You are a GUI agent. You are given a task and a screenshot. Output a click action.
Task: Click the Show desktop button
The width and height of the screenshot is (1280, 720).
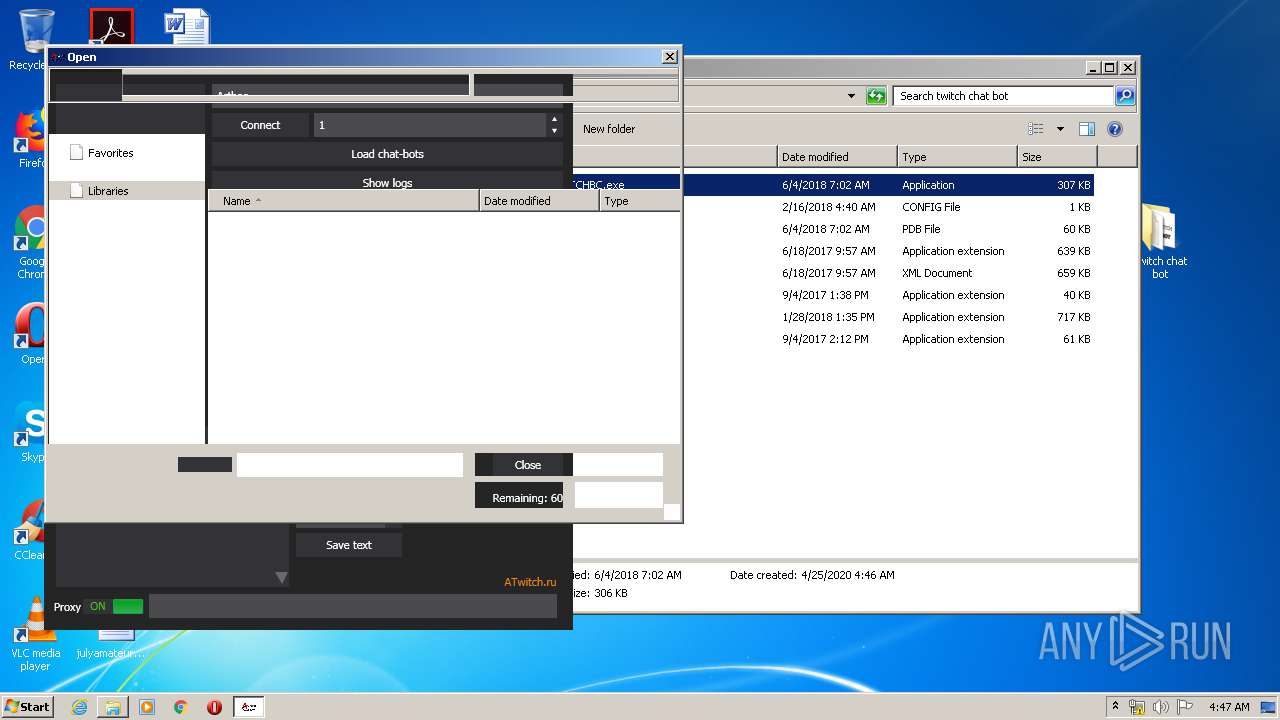click(1269, 707)
